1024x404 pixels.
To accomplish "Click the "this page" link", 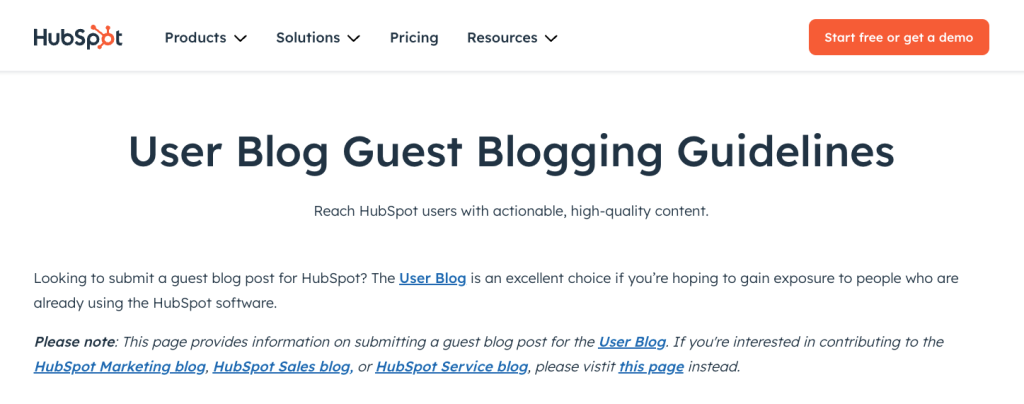I will tap(651, 366).
